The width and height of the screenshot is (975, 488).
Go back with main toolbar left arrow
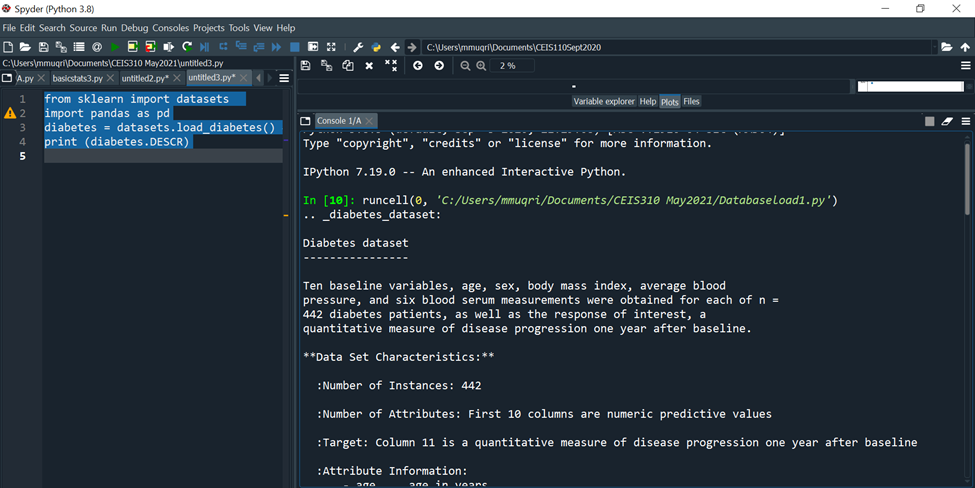click(x=395, y=47)
